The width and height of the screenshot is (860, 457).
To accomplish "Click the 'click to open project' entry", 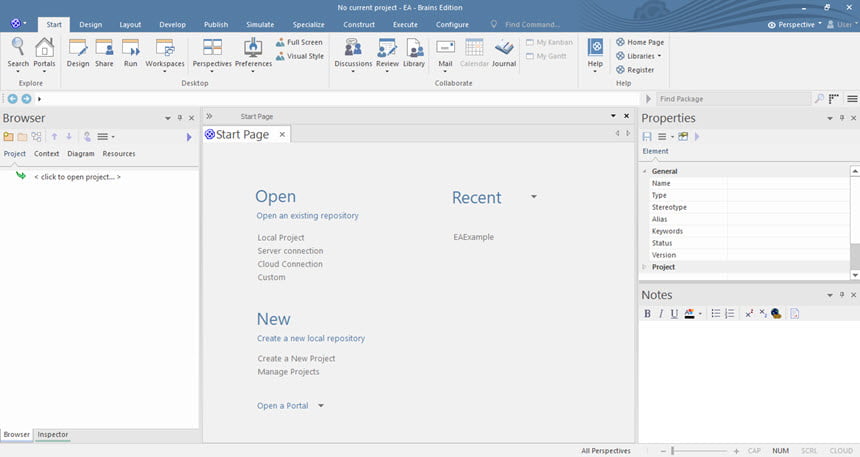I will click(77, 177).
